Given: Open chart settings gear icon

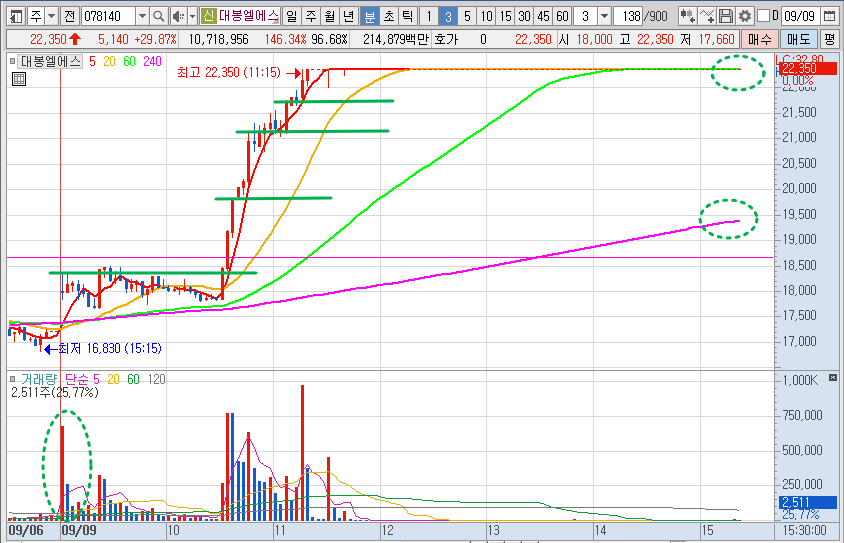Looking at the screenshot, I should [744, 16].
